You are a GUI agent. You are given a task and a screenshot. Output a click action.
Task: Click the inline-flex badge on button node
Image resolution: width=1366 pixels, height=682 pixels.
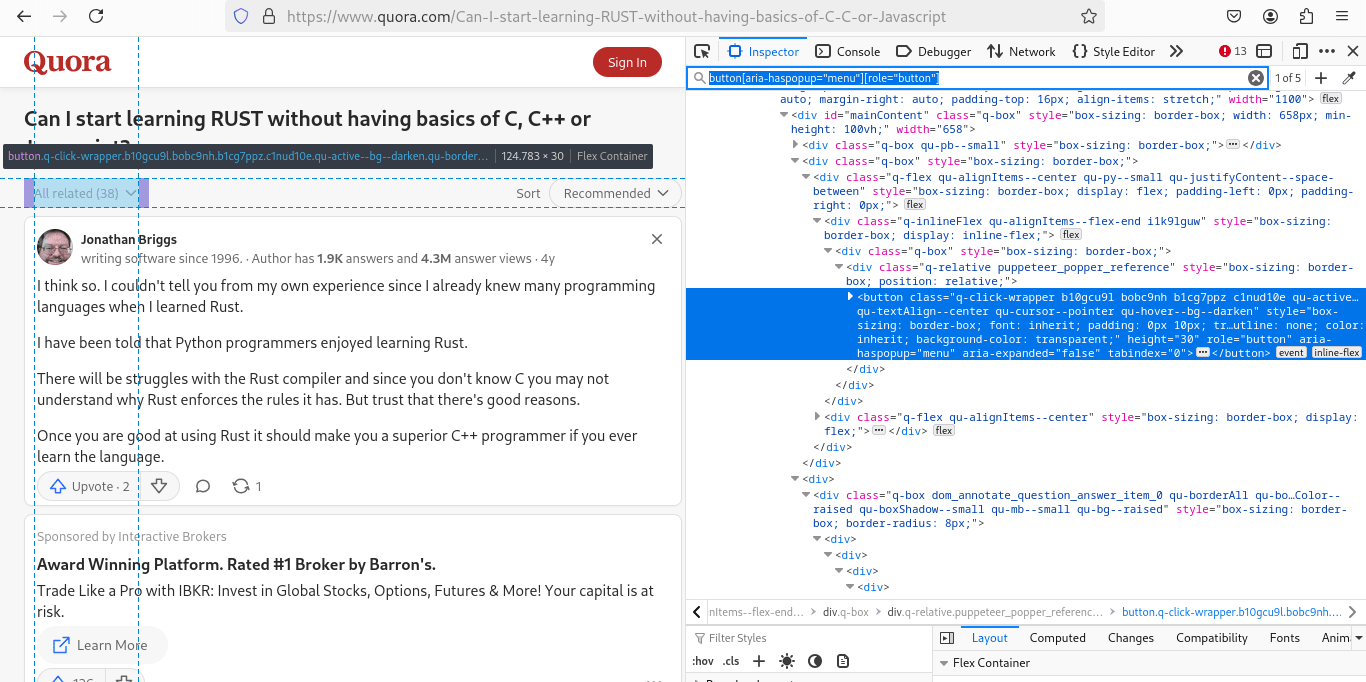click(1336, 352)
